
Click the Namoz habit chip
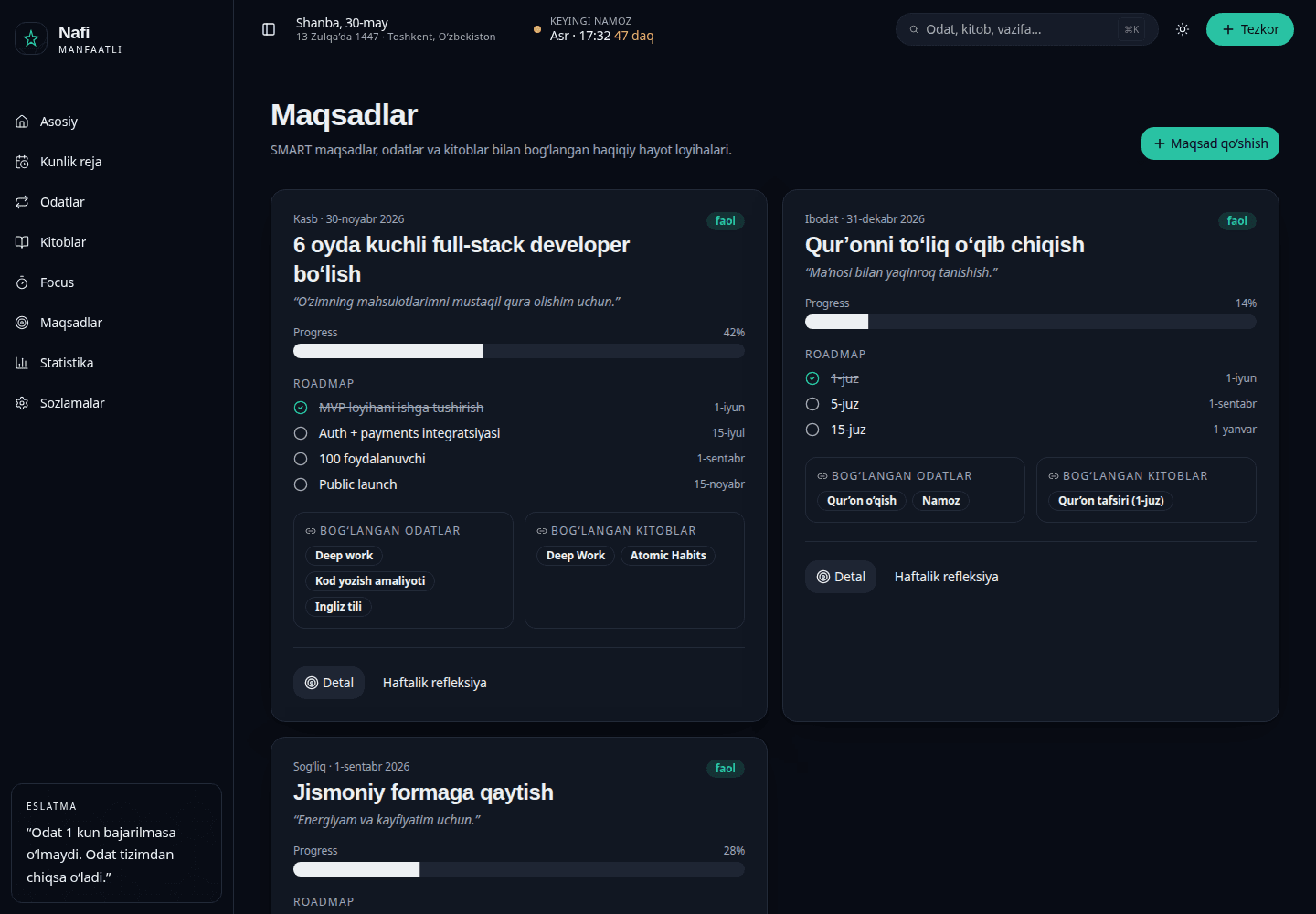pos(940,501)
